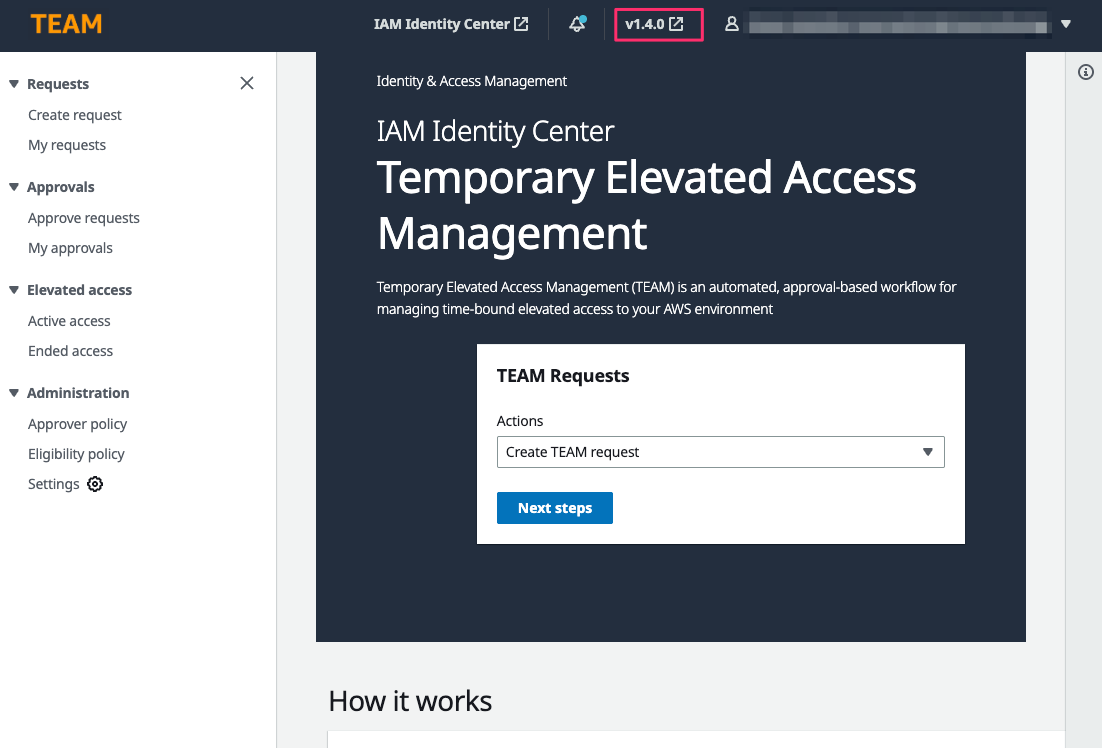This screenshot has height=748, width=1102.
Task: Open the info help panel icon
Action: 1086,72
